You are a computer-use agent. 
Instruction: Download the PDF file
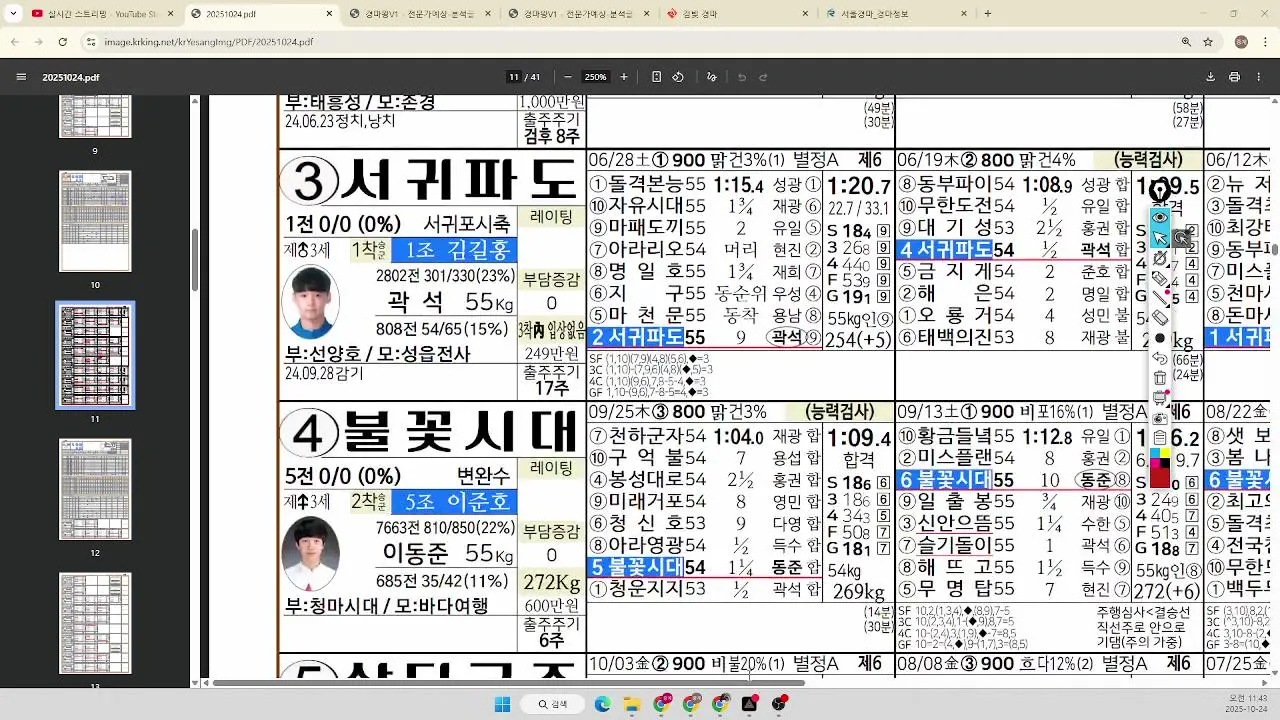click(x=1210, y=77)
